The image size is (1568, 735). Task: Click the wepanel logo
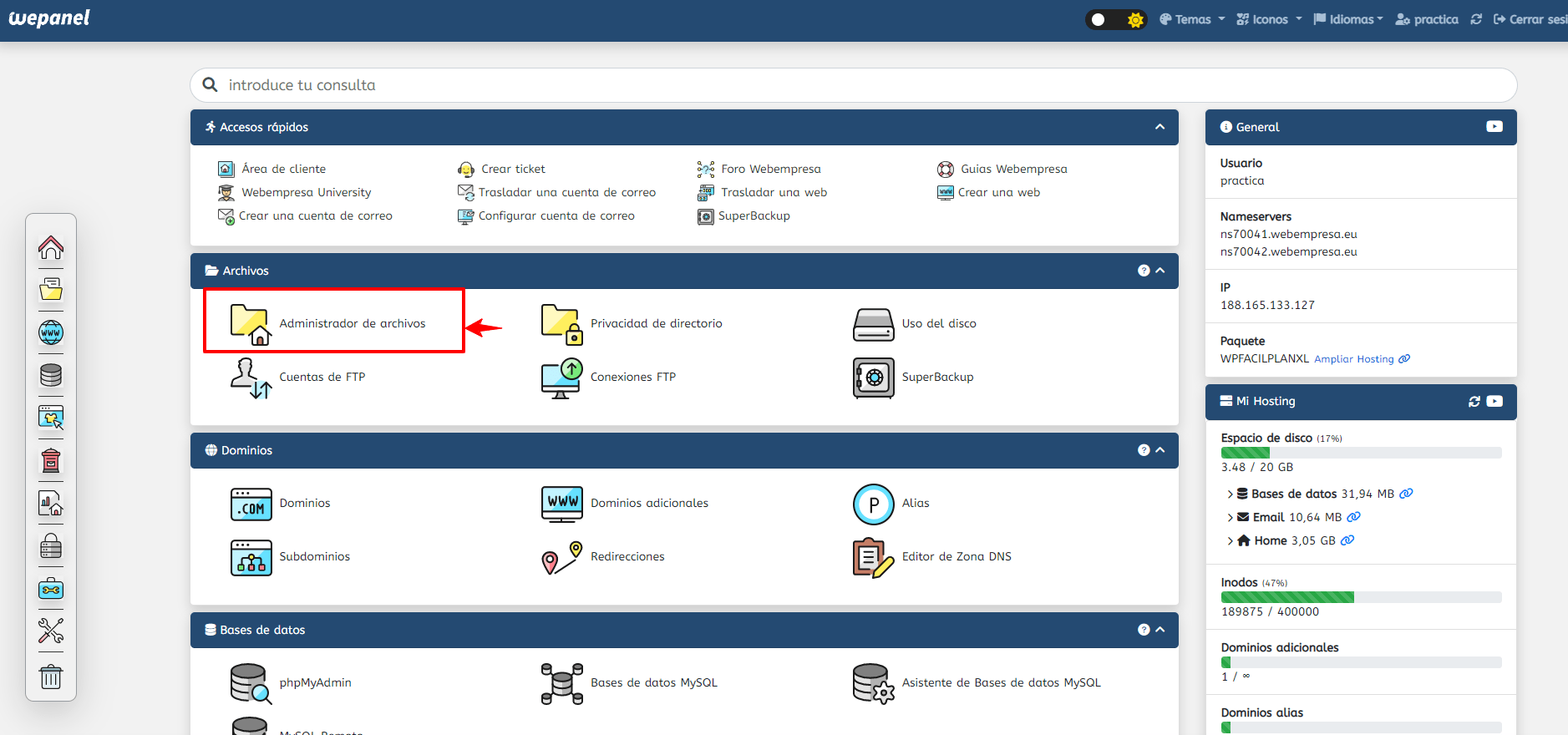point(49,18)
